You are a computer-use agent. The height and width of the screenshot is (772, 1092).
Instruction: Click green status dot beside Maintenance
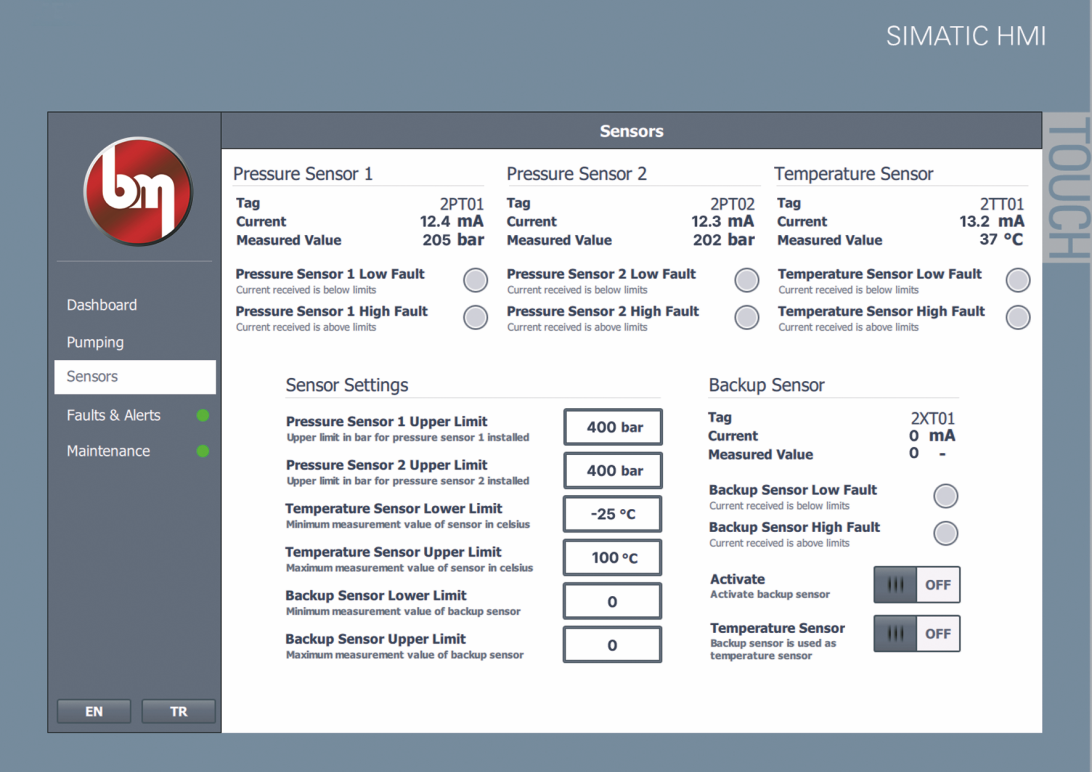pos(203,451)
